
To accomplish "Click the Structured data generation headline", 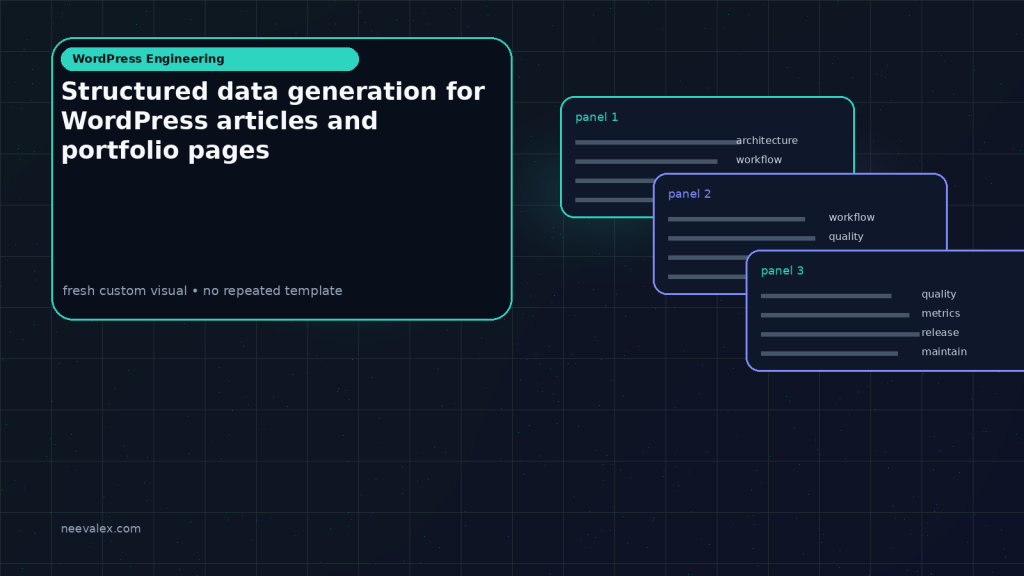I will pyautogui.click(x=273, y=121).
